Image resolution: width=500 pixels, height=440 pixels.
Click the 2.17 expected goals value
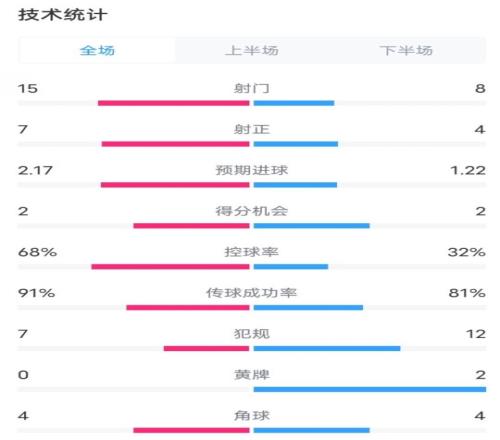click(x=35, y=170)
